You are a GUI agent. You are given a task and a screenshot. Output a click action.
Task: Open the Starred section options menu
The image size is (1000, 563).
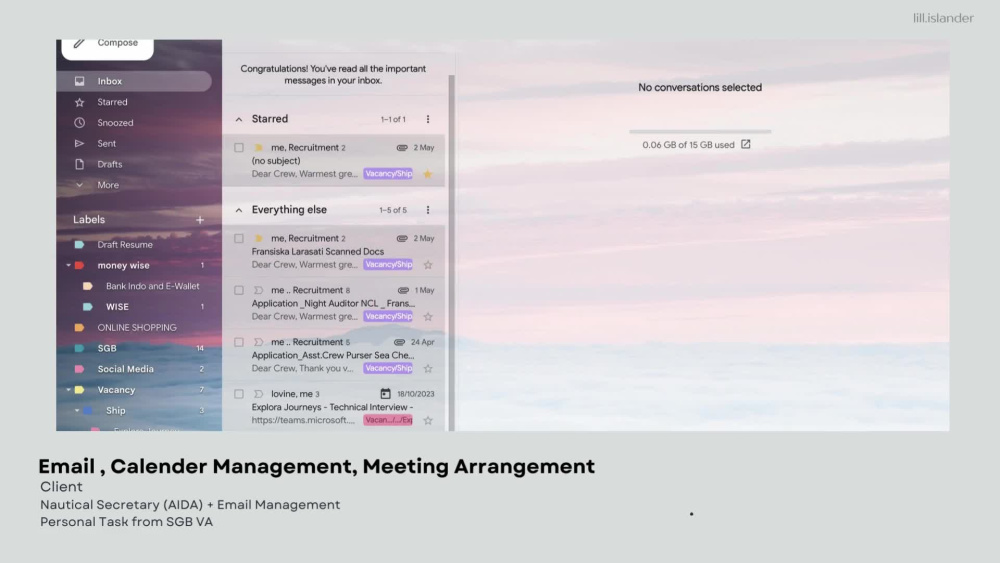coord(428,119)
